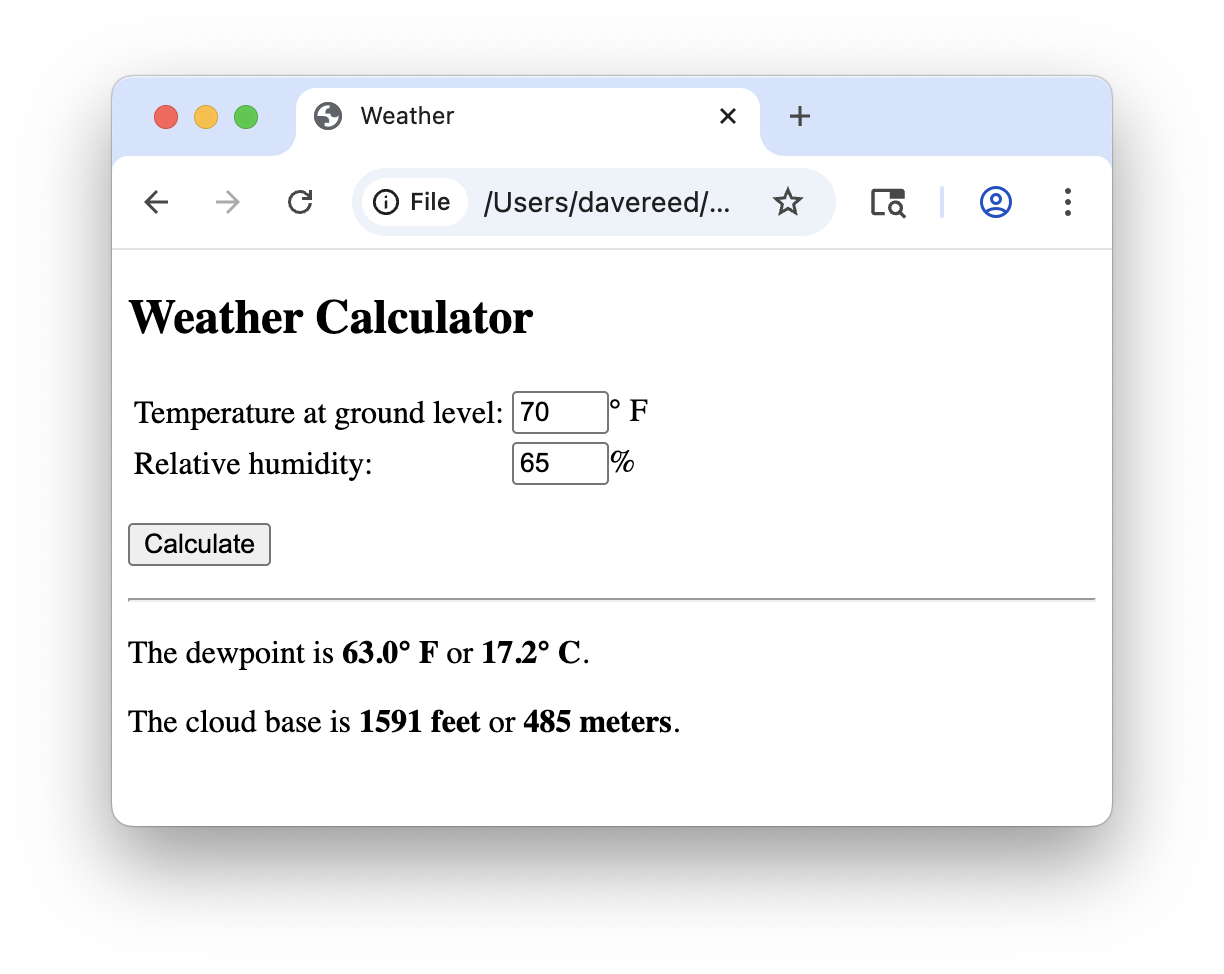Click the globe favicon on the Weather tab

[x=327, y=116]
